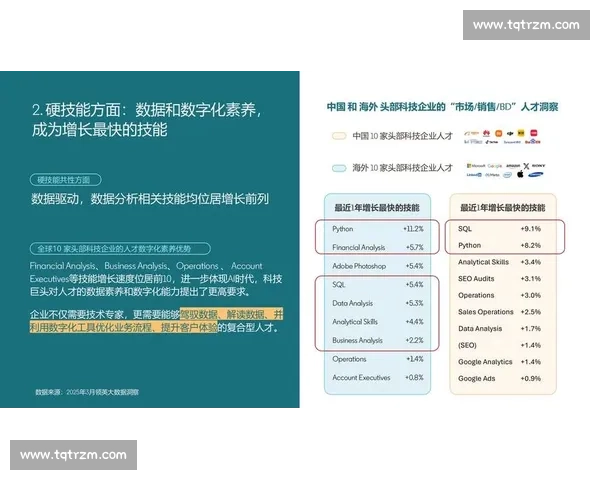Screen dimensions: 600x480
Task: Click the +0.8% value
Action: point(414,377)
